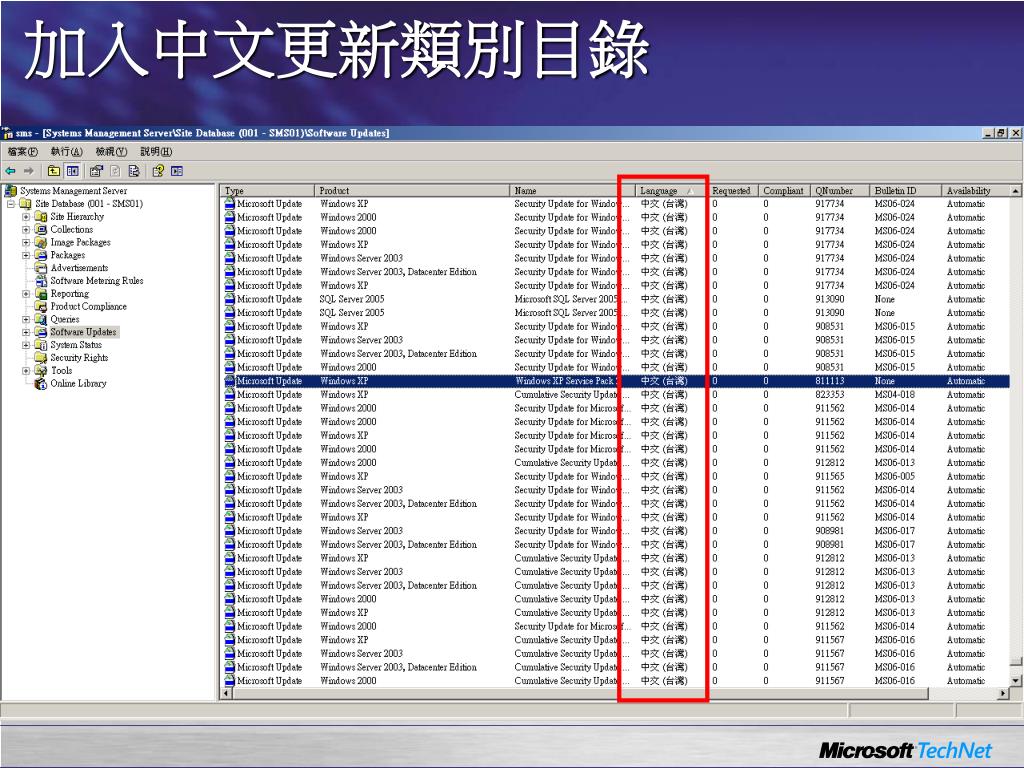1024x768 pixels.
Task: Click the Help toolbar icon
Action: click(x=157, y=171)
